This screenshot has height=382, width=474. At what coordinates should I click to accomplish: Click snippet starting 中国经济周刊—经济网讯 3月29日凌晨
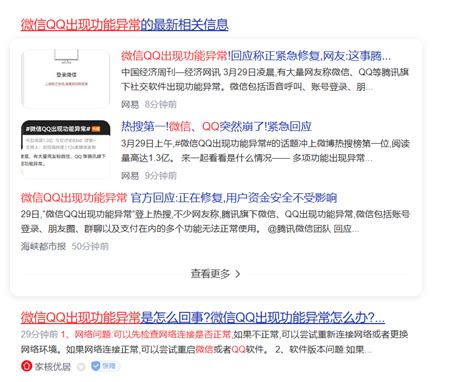point(265,79)
